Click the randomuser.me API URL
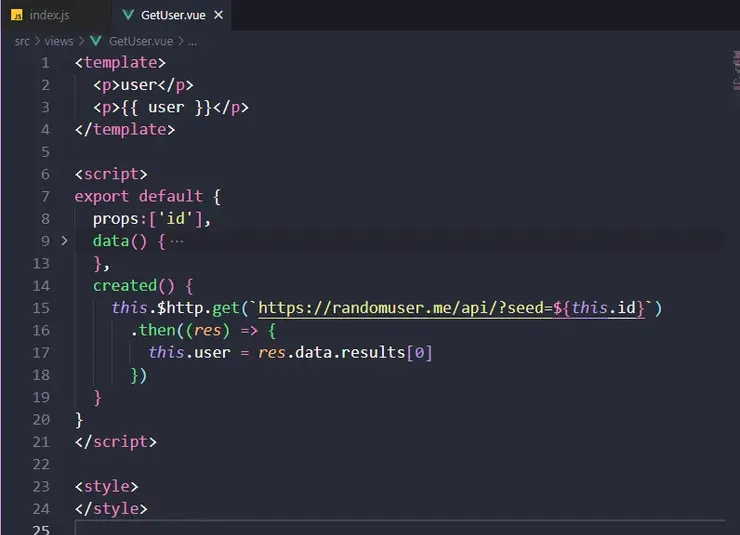The image size is (740, 535). pyautogui.click(x=451, y=308)
